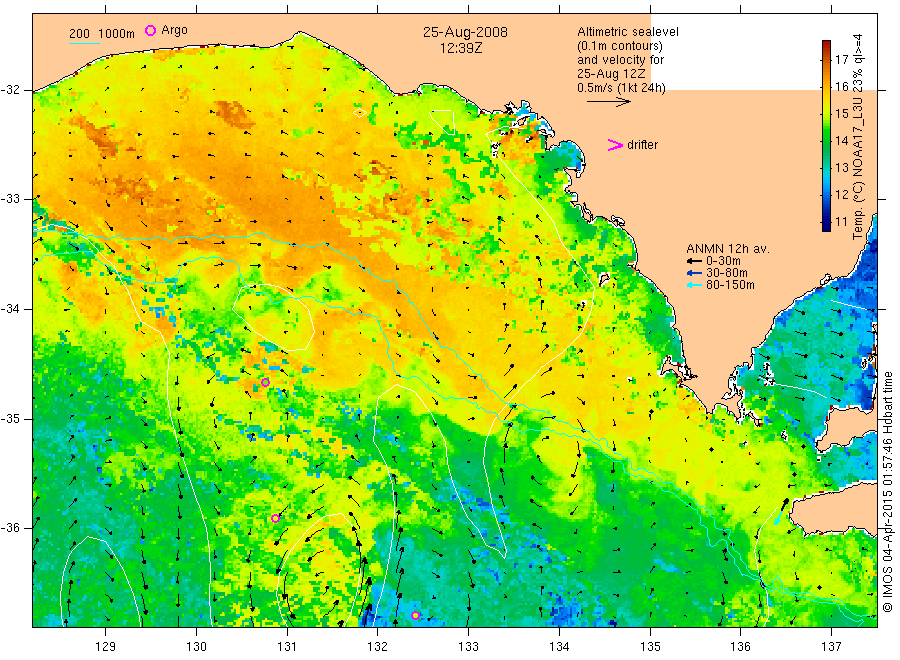Viewport: 900px width, 660px height.
Task: Click the longitude axis label "132"
Action: [x=378, y=646]
